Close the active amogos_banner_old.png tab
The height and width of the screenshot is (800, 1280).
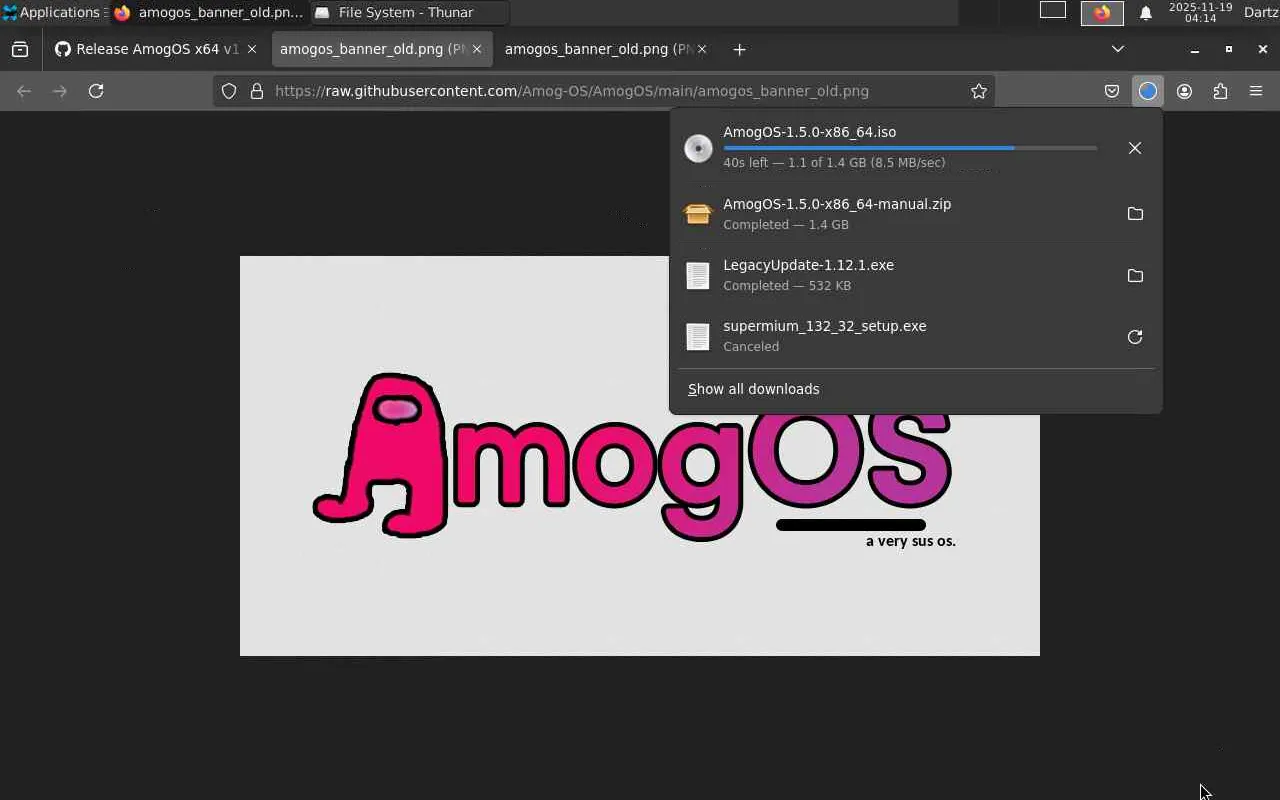pos(477,49)
